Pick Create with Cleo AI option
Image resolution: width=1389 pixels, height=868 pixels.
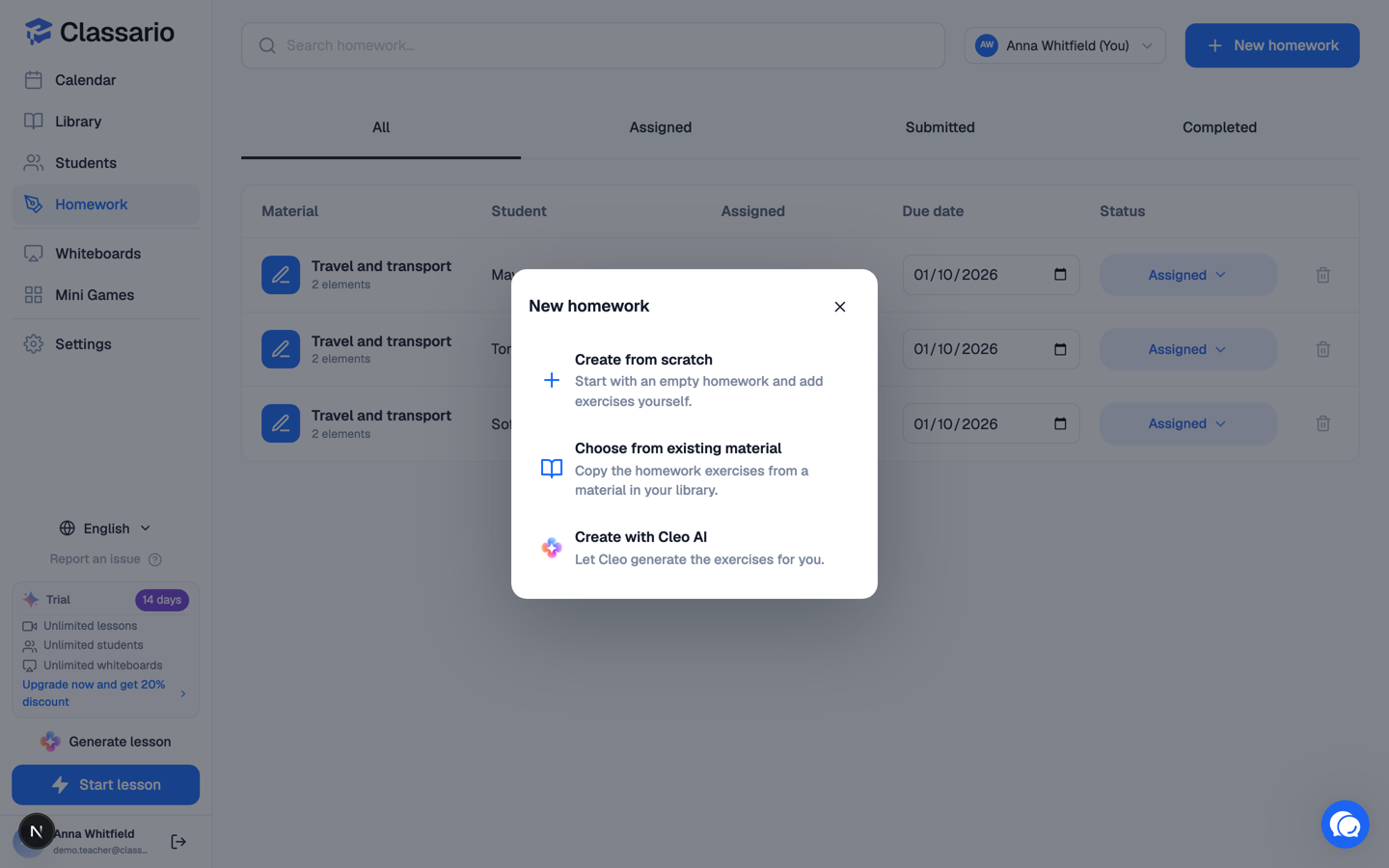tap(694, 548)
